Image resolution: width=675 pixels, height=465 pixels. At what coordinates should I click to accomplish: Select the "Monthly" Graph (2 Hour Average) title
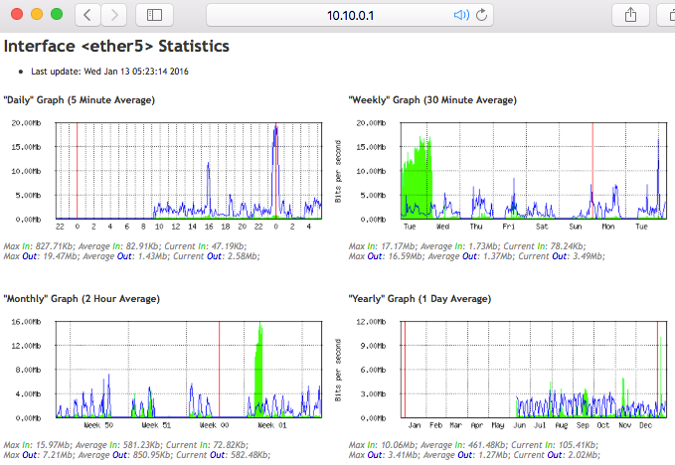click(x=82, y=299)
